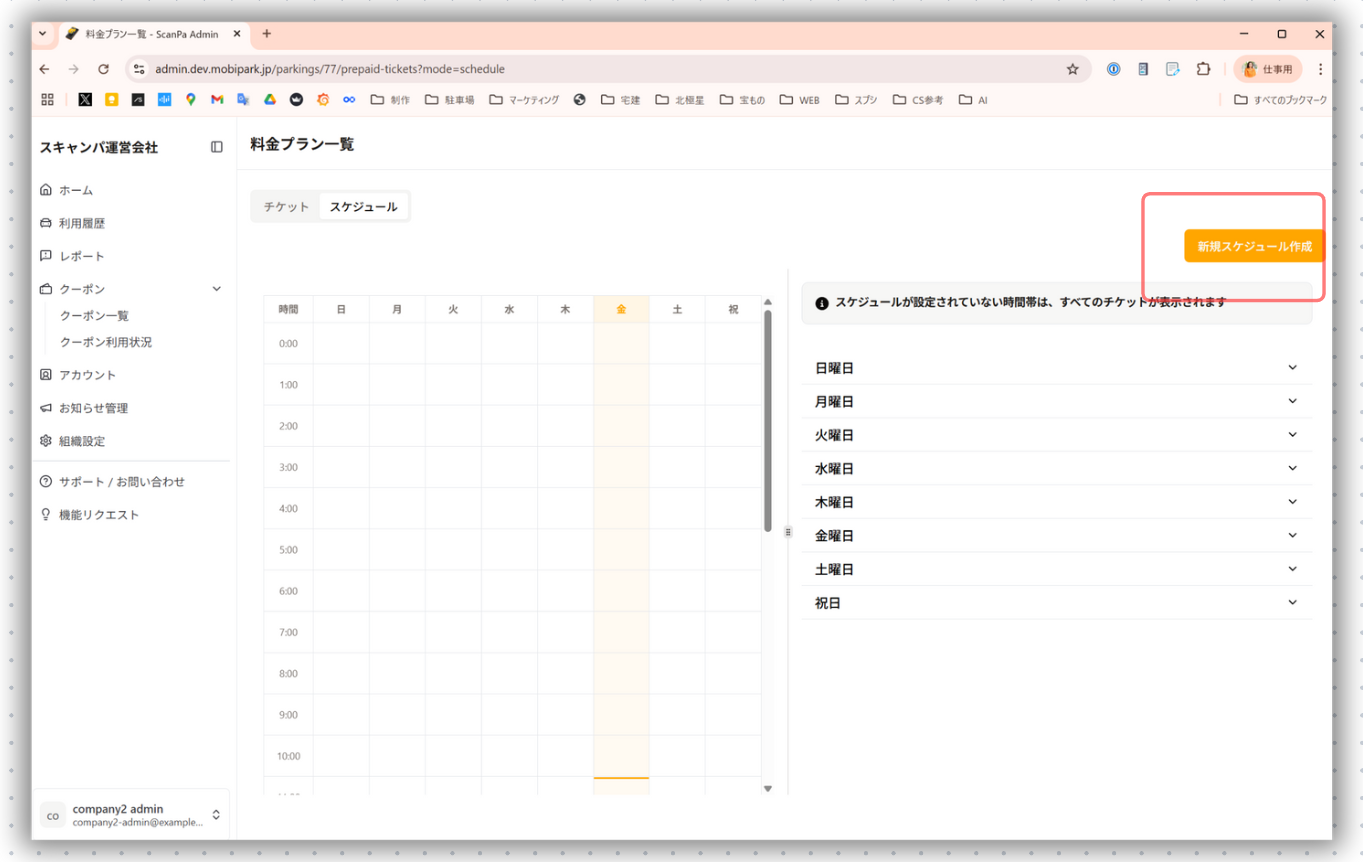1363x862 pixels.
Task: Open 利用履歴 usage history
Action: pos(81,223)
